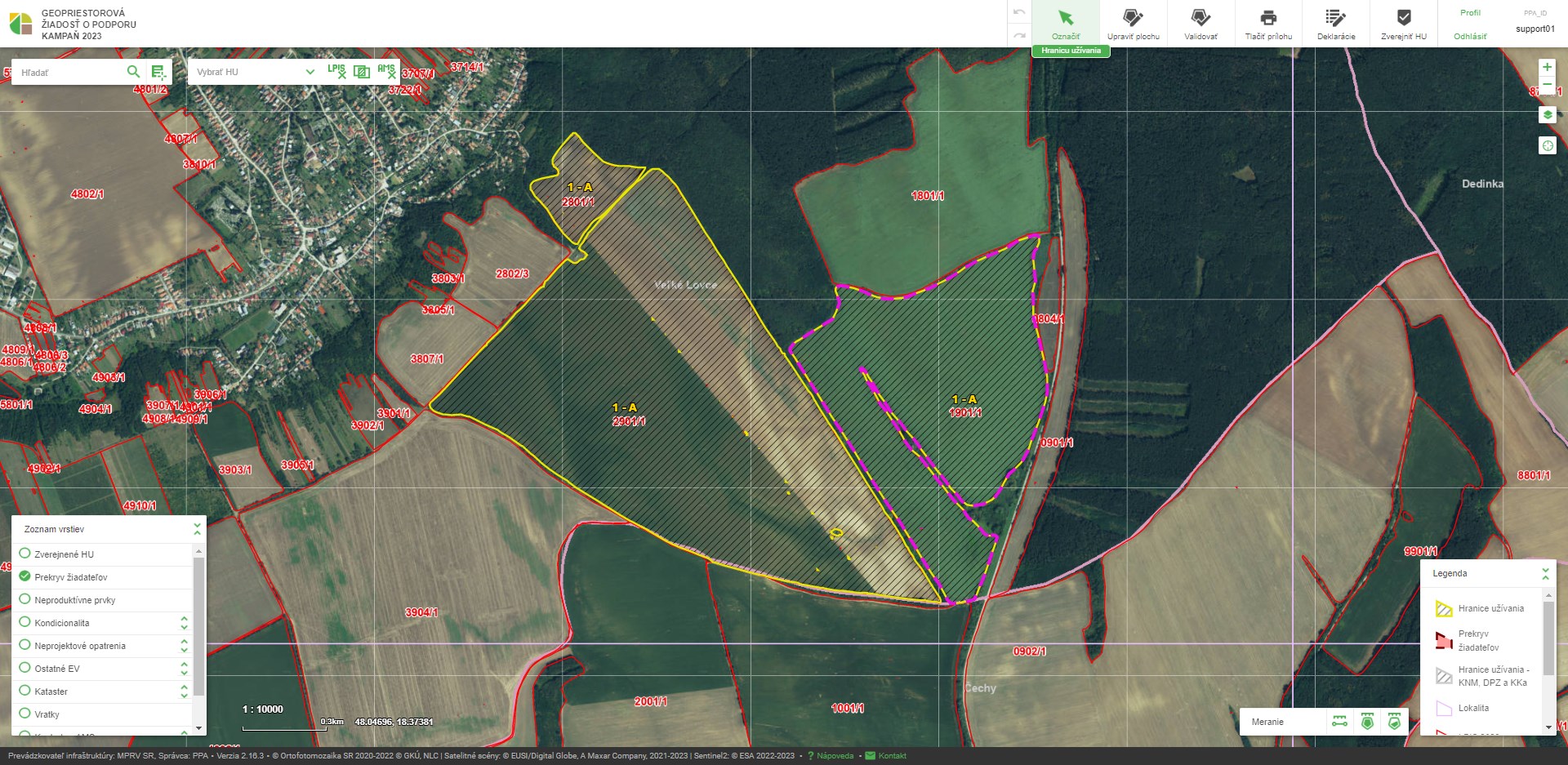The width and height of the screenshot is (1568, 765).
Task: Click the Hranice užívania legend swatch
Action: [1444, 608]
